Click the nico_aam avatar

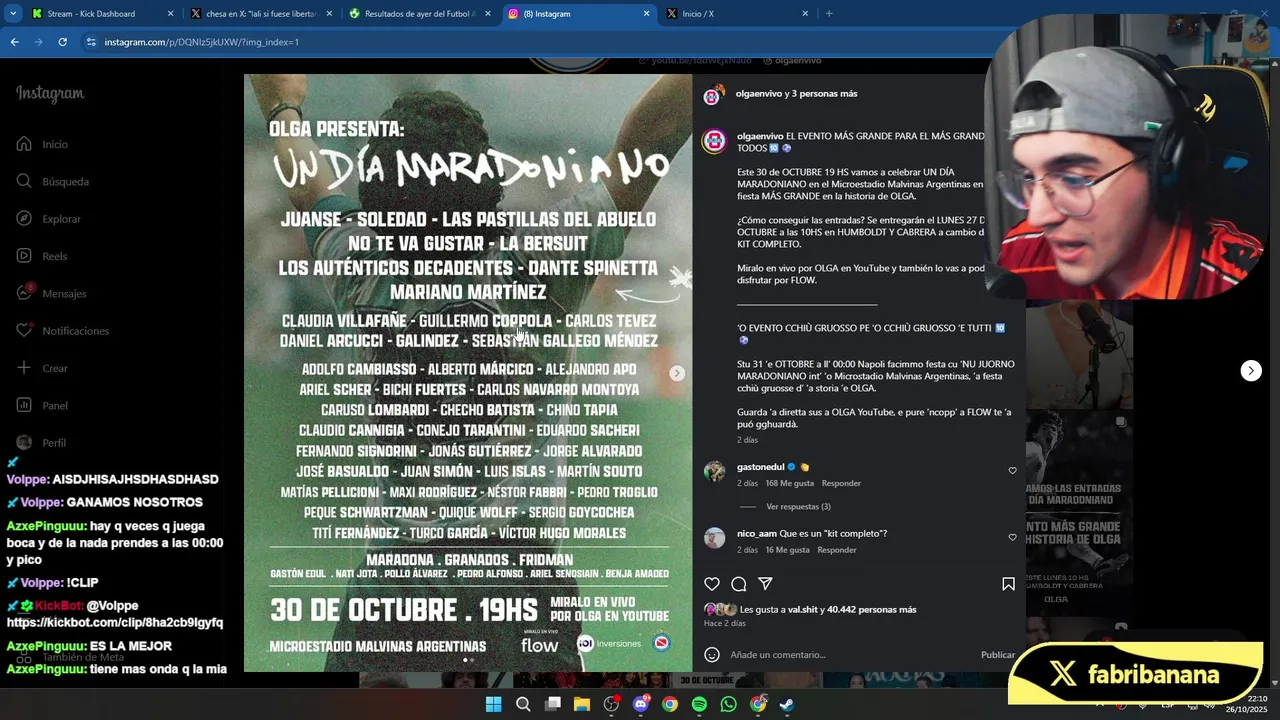pyautogui.click(x=714, y=538)
